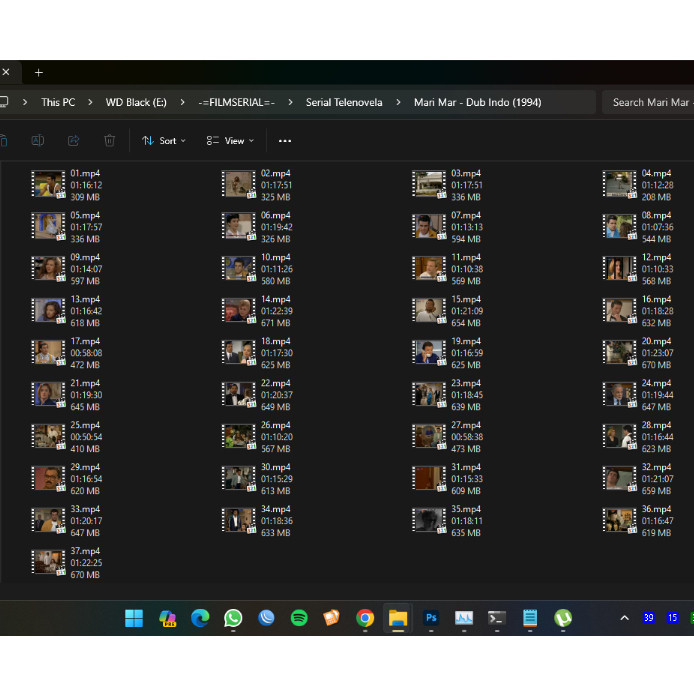Open a new tab with plus button
Viewport: 694px width, 694px height.
[39, 72]
